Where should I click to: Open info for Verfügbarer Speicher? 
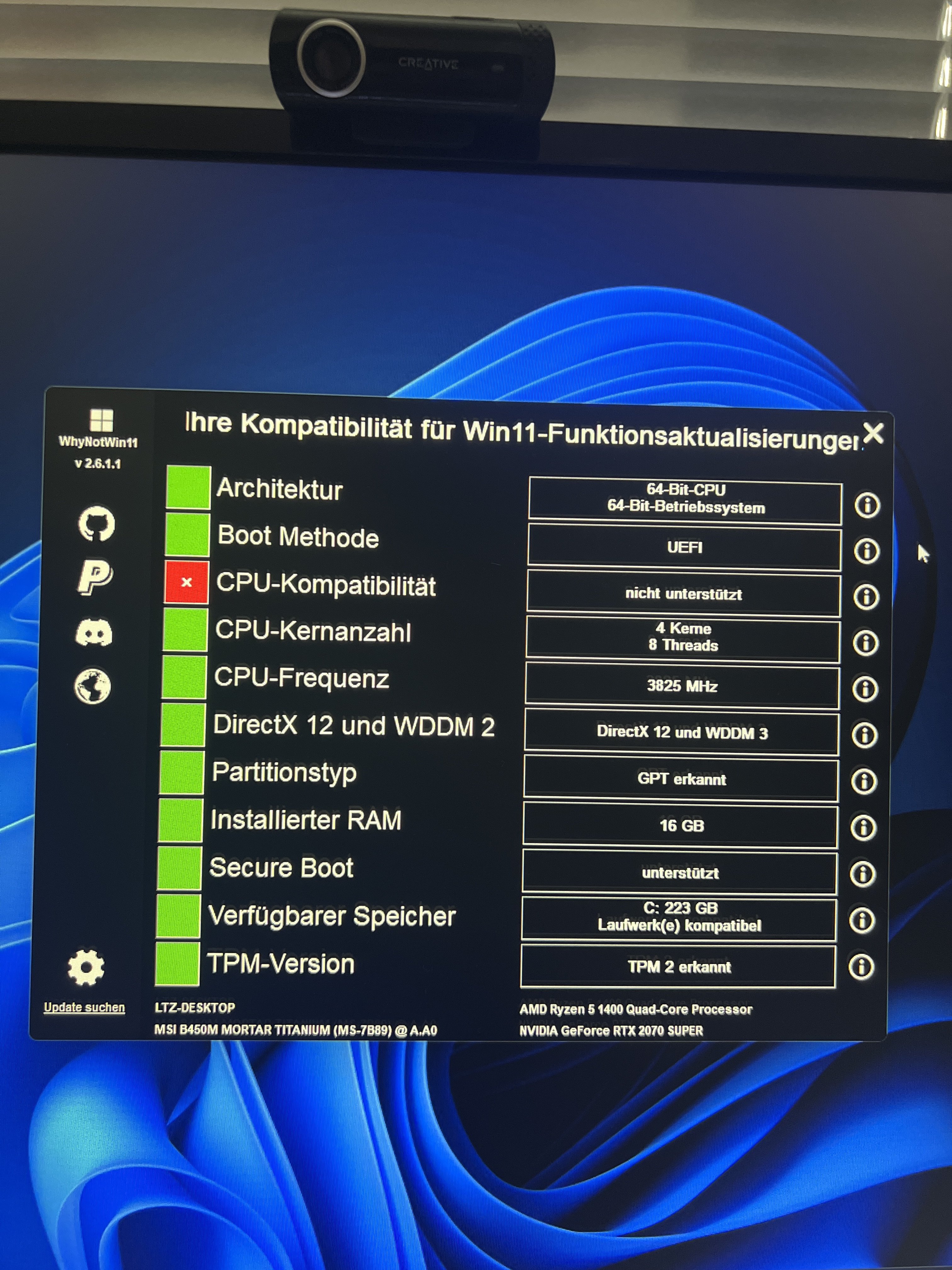(862, 920)
